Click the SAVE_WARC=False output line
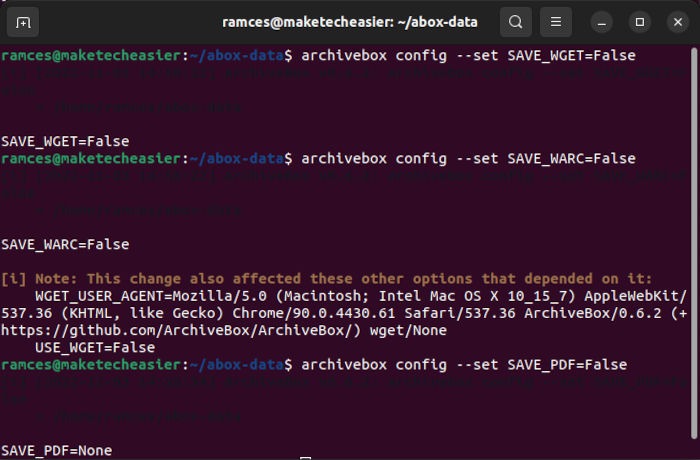 [65, 245]
